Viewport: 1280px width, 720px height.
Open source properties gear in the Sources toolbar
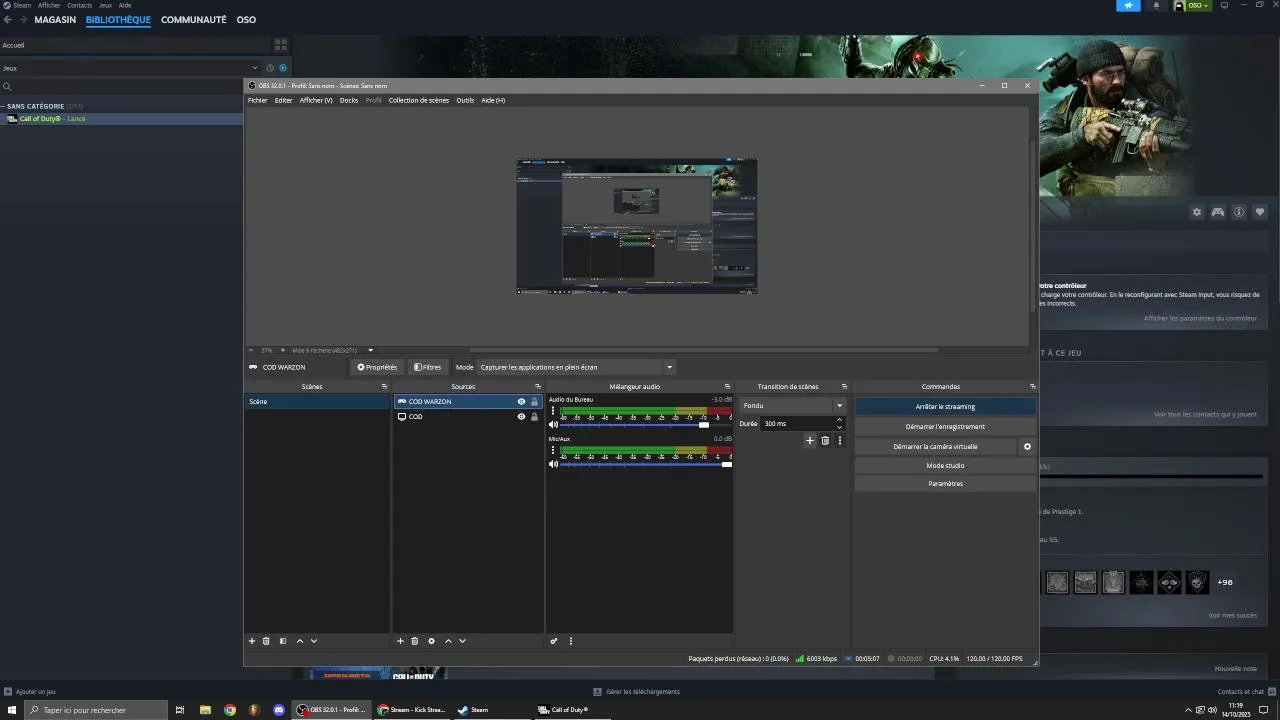(x=431, y=641)
